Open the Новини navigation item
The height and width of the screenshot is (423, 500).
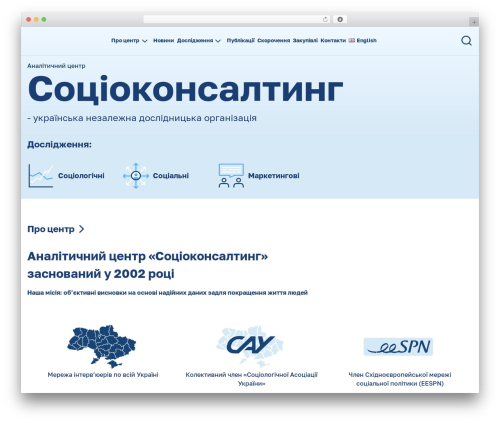(163, 40)
